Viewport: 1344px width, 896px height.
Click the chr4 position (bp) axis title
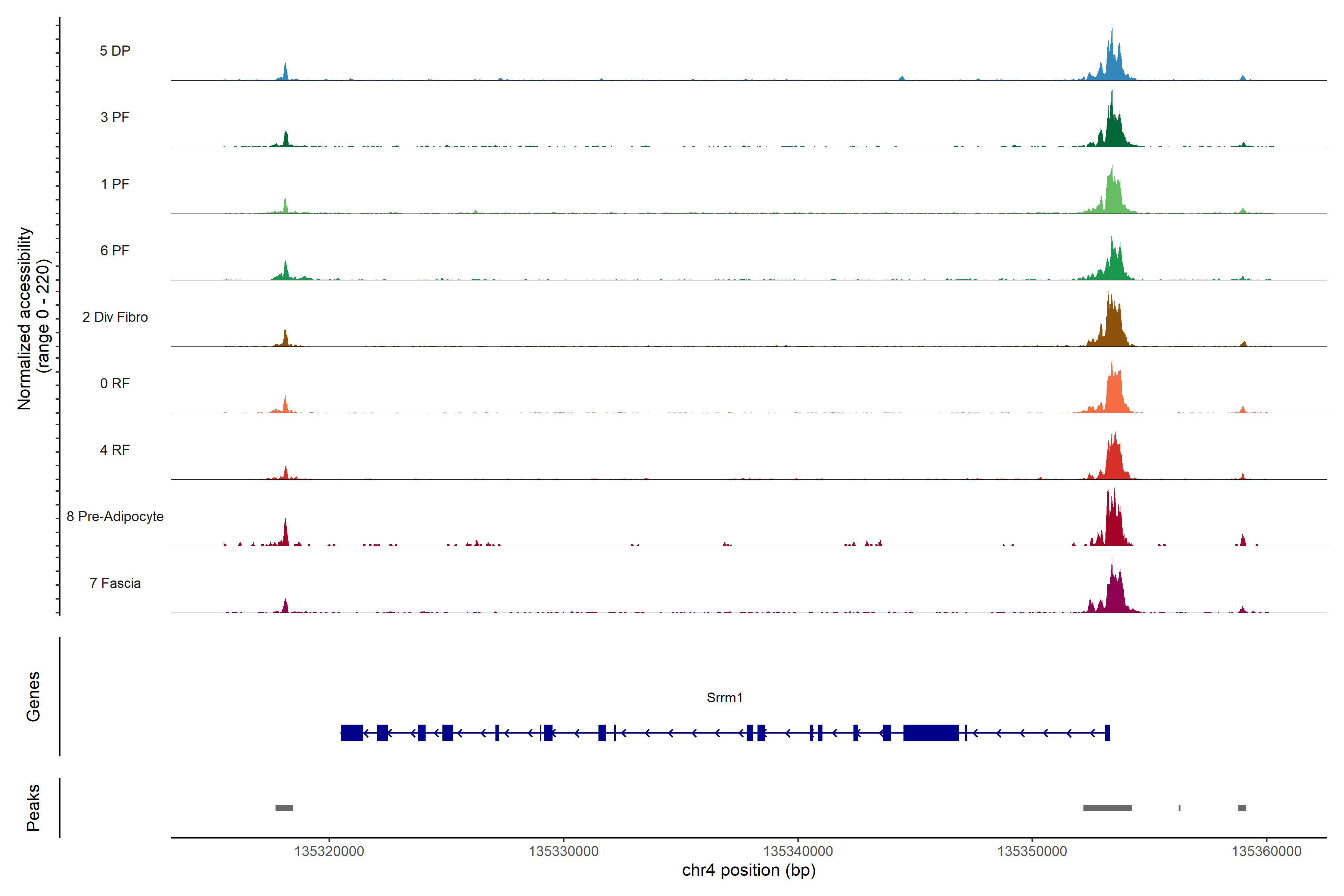[x=749, y=871]
